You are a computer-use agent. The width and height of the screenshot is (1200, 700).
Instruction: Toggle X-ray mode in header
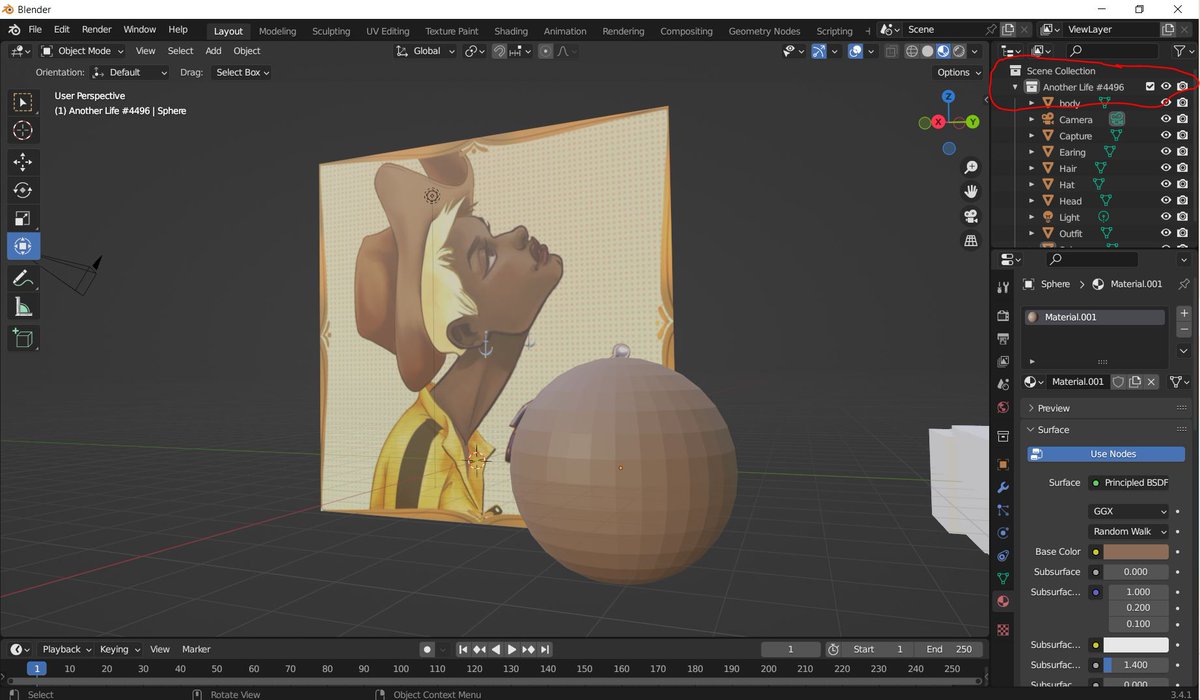click(x=889, y=51)
